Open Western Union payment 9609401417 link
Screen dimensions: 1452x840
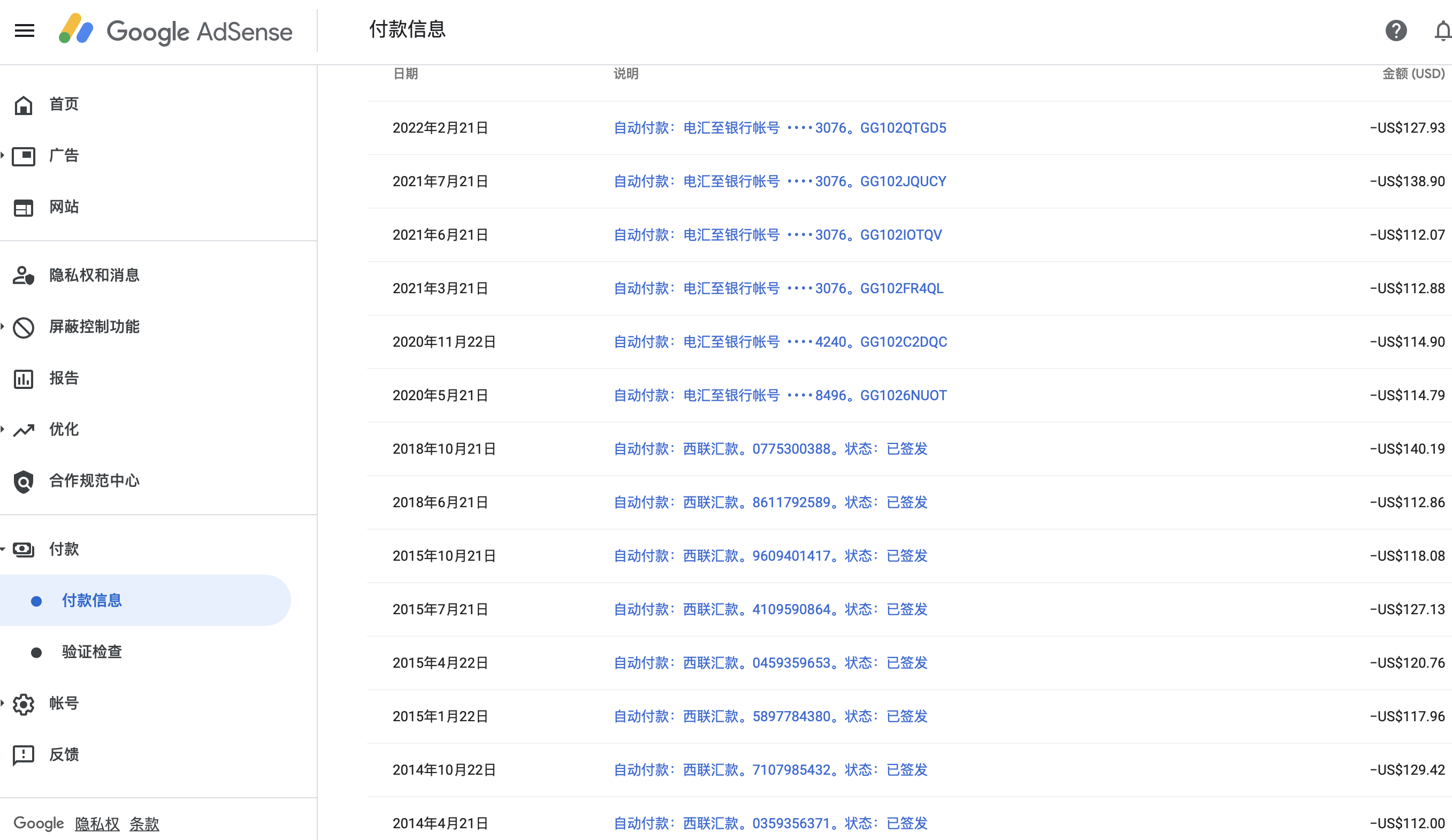tap(770, 556)
